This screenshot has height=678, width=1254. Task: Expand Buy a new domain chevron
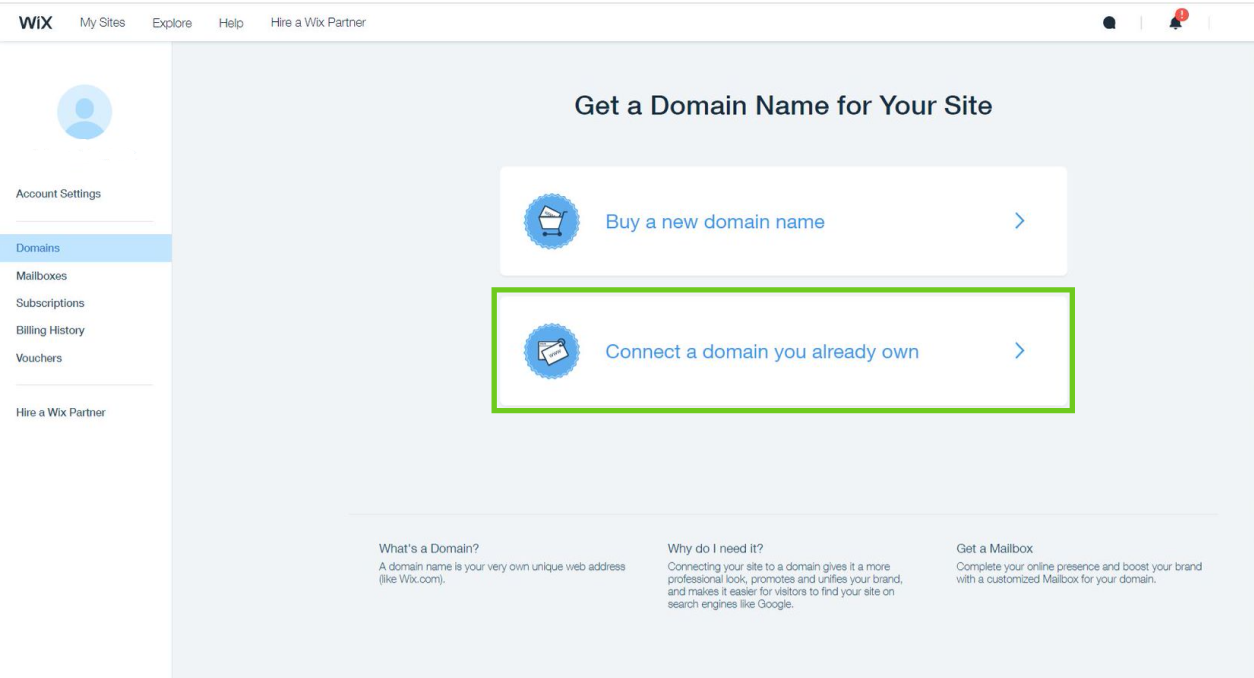click(1019, 221)
